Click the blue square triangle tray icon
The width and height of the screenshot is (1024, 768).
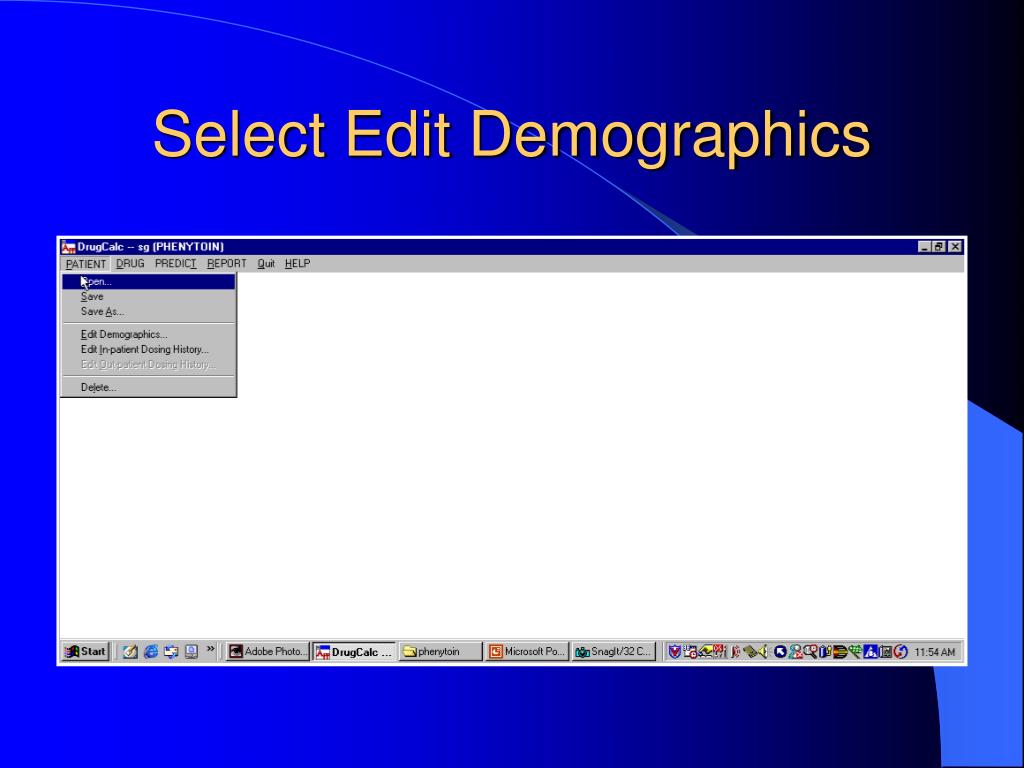click(x=871, y=651)
